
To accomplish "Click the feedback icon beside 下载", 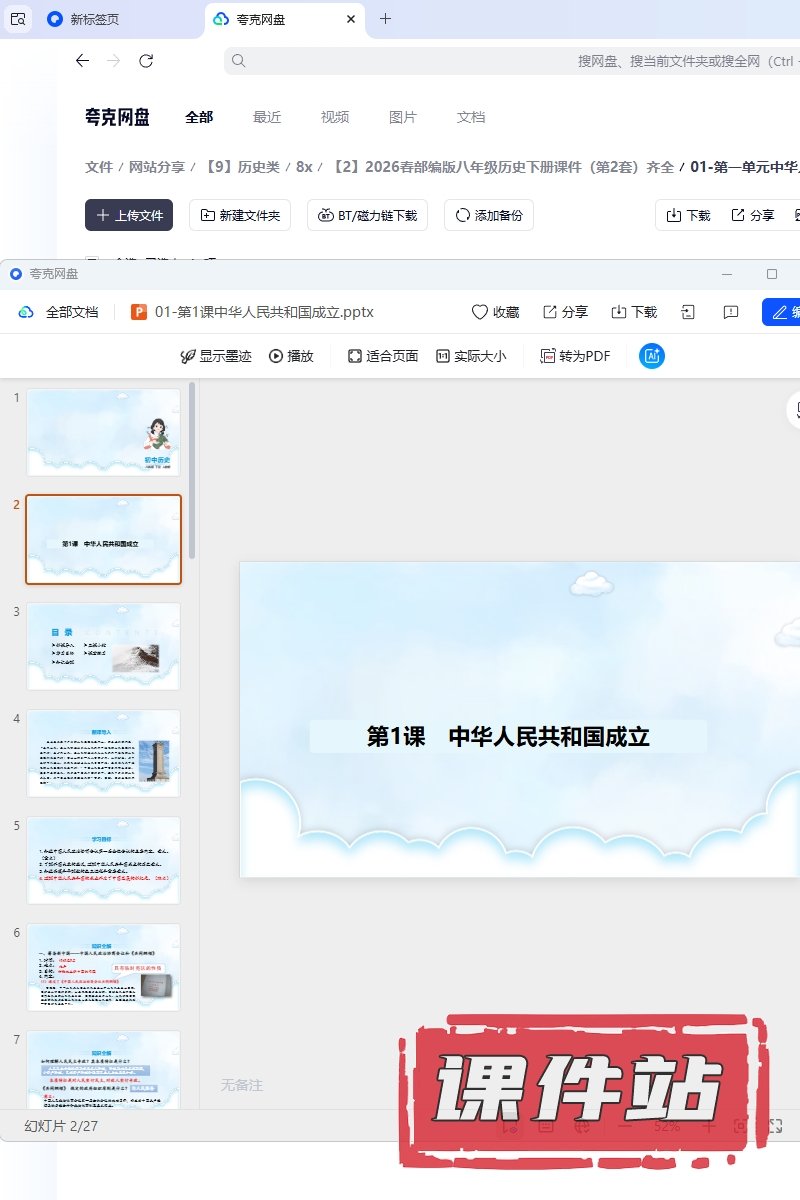I will [731, 312].
